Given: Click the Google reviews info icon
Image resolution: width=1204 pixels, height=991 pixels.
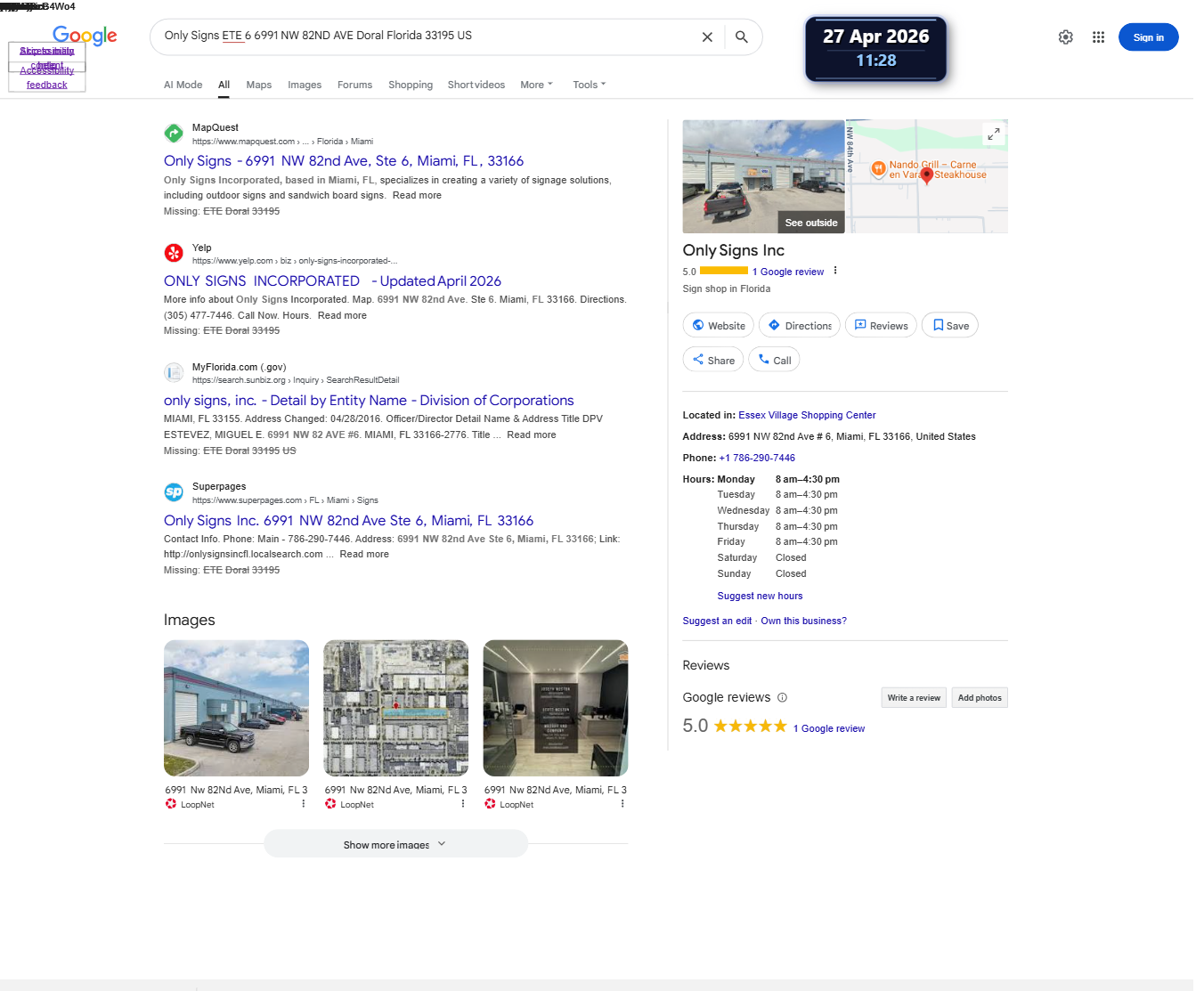Looking at the screenshot, I should [782, 698].
